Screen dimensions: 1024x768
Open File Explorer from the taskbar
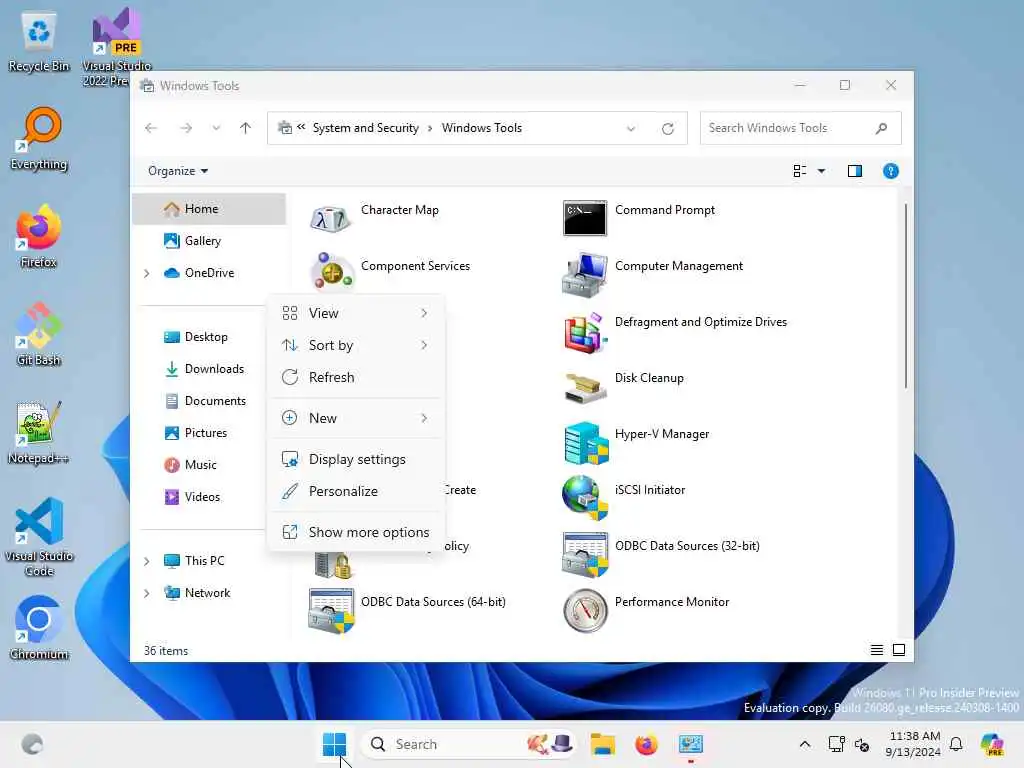coord(603,744)
